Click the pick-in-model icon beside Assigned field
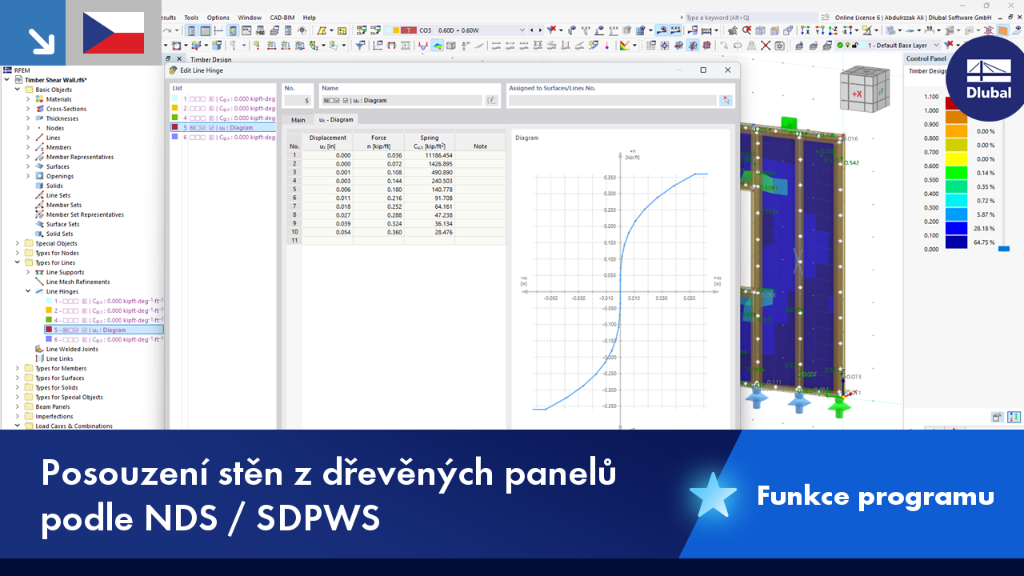 (726, 101)
